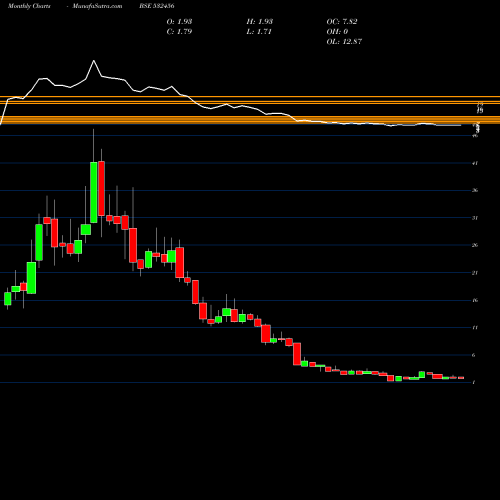Select the open value "O: 1.93"
The height and width of the screenshot is (500, 500).
(179, 21)
